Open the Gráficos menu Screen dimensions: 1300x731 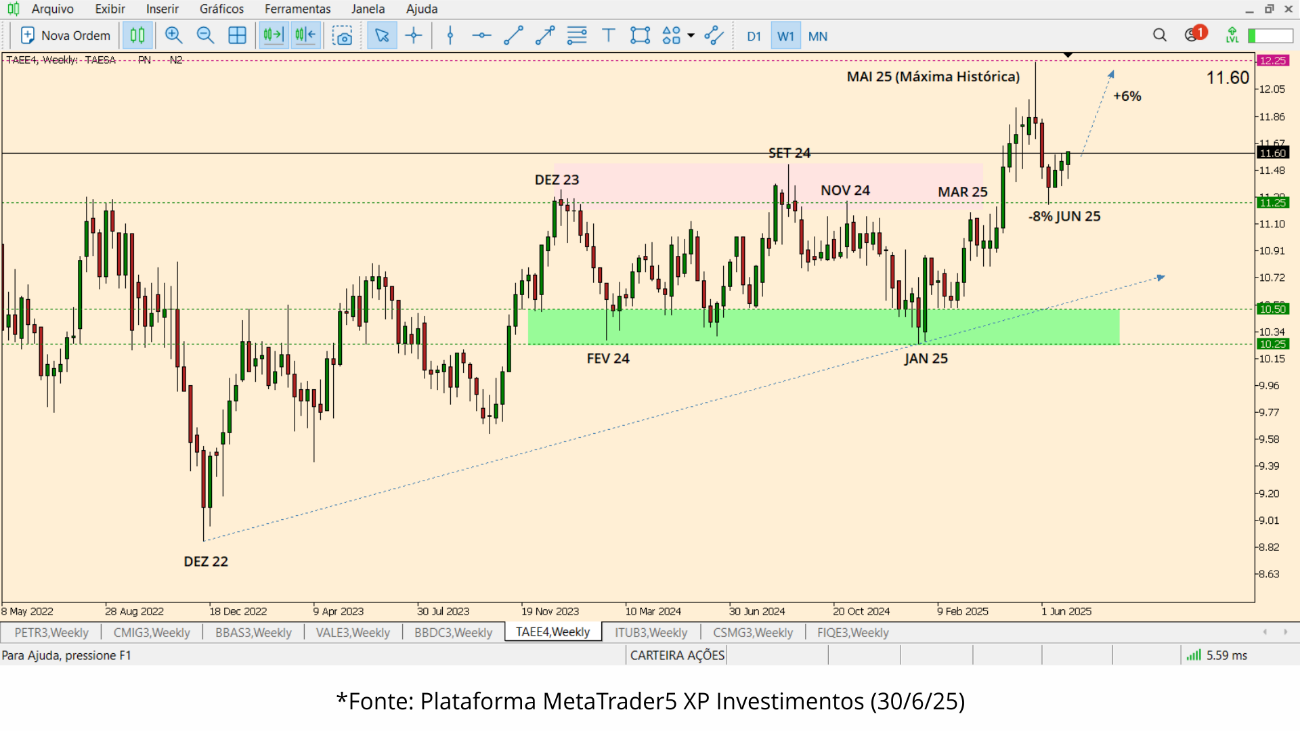(x=222, y=9)
